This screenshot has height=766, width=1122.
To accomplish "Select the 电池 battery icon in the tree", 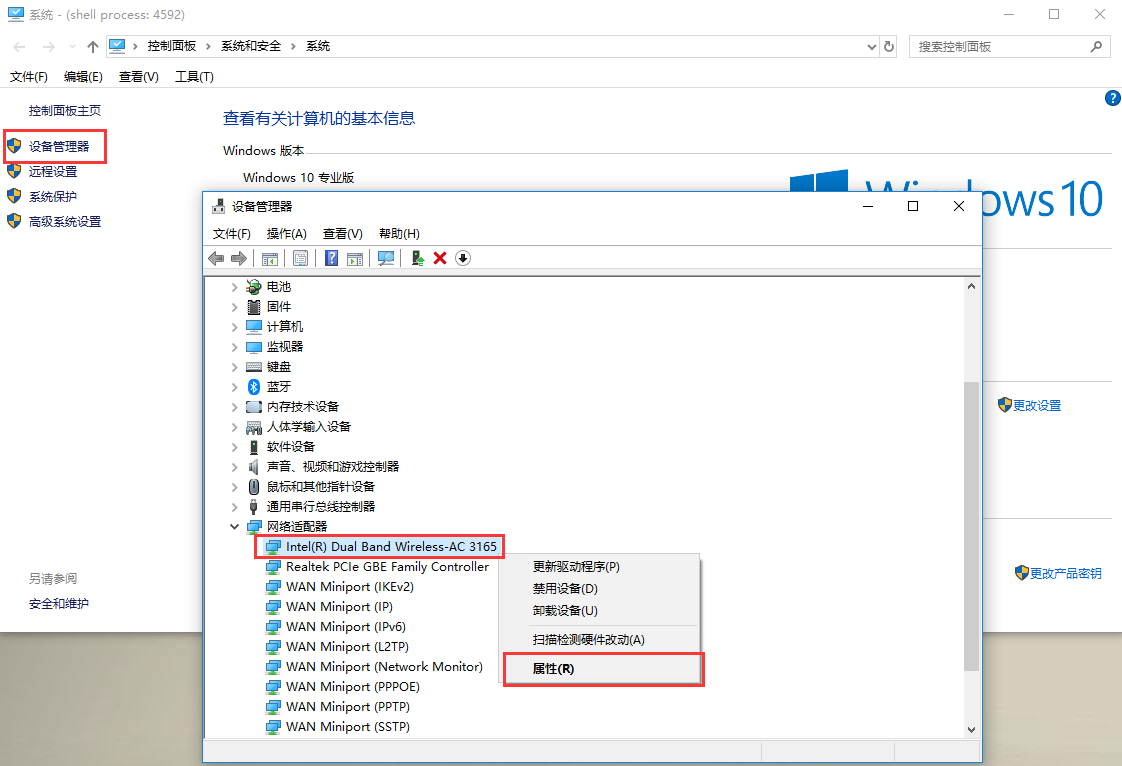I will [x=253, y=287].
